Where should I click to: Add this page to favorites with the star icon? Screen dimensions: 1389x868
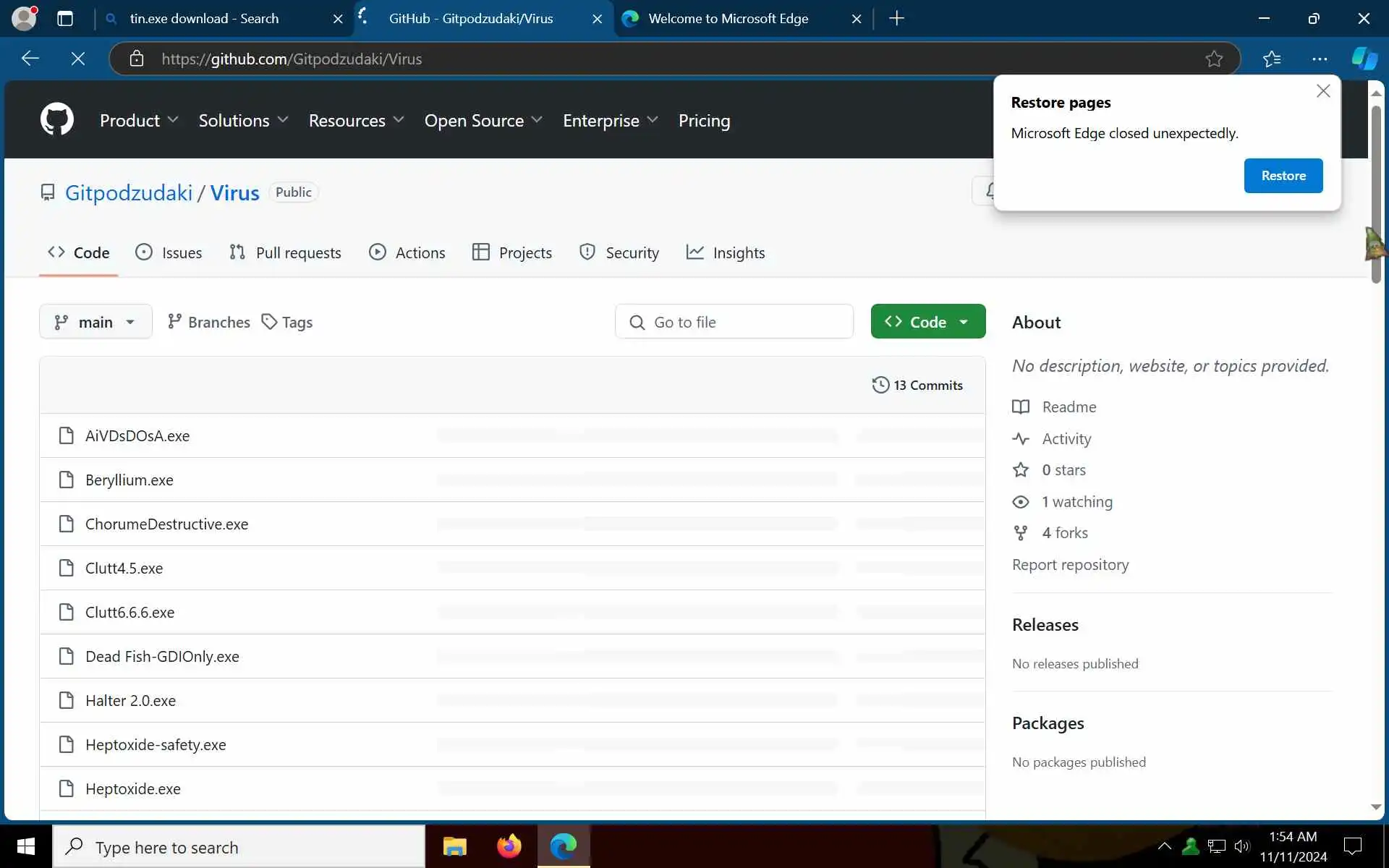coord(1214,59)
